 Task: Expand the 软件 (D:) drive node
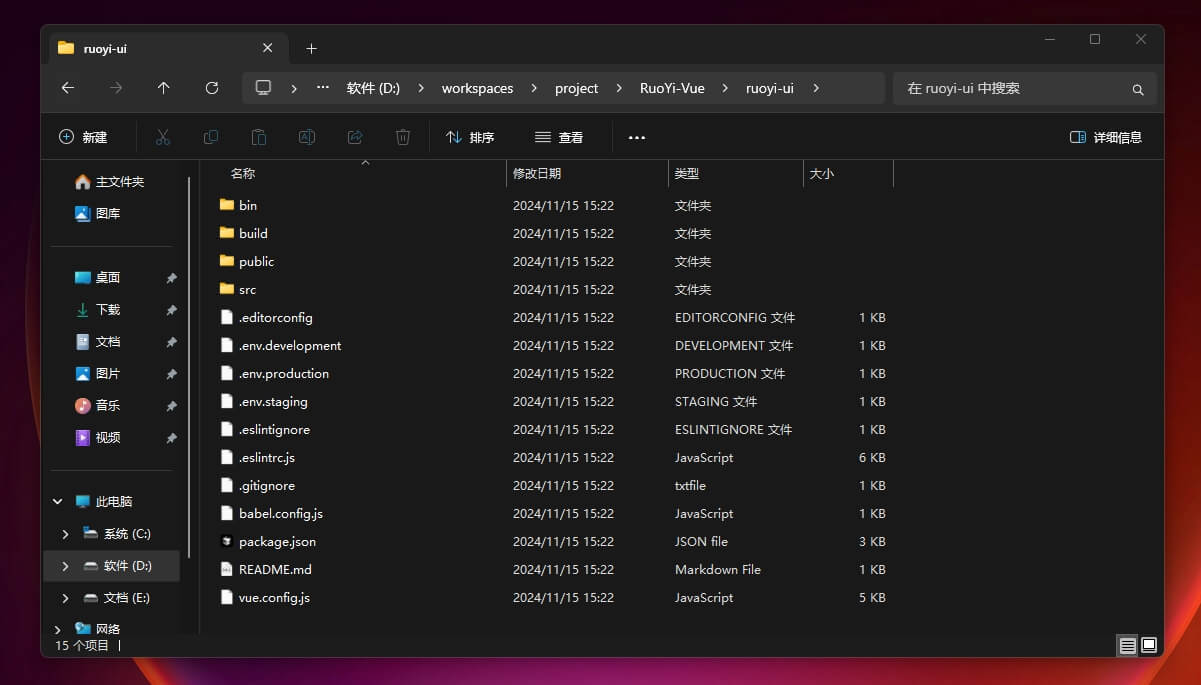click(x=65, y=566)
